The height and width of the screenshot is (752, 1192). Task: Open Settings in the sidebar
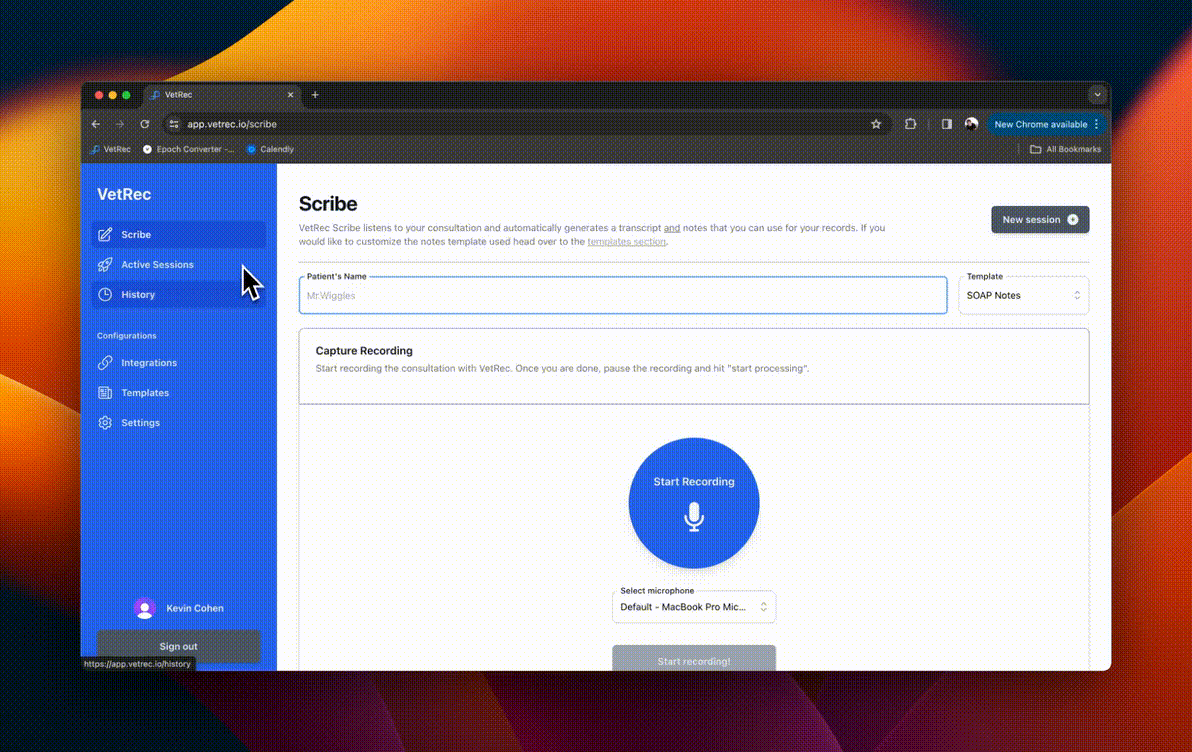(179, 423)
